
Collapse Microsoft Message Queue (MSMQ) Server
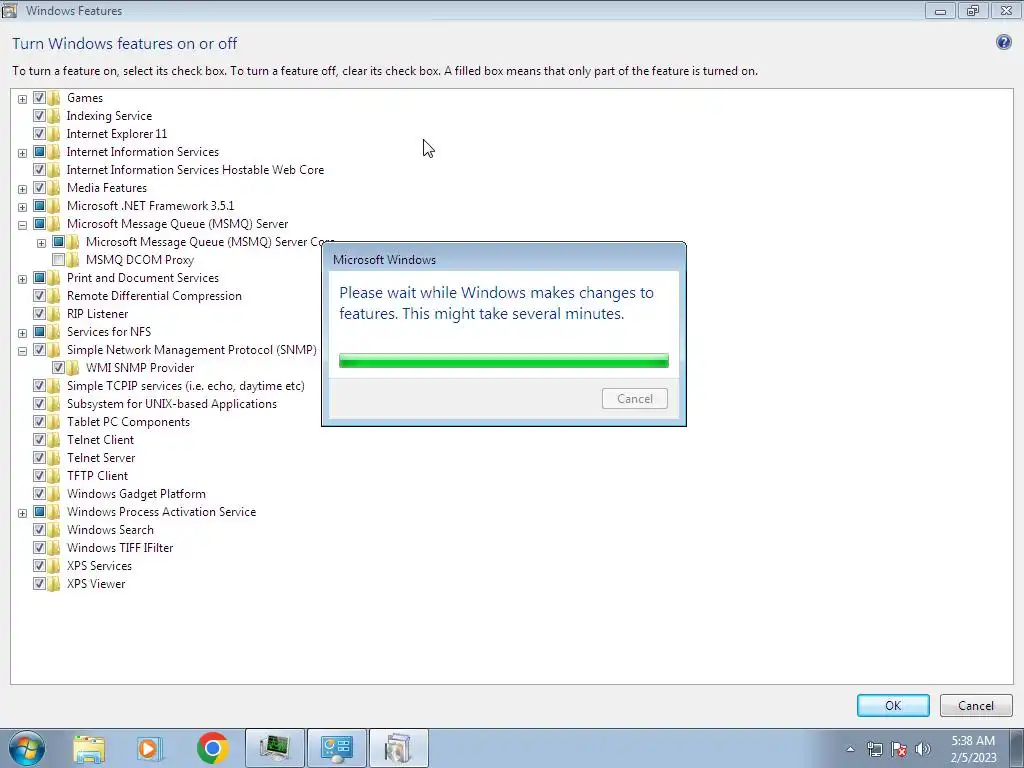22,225
